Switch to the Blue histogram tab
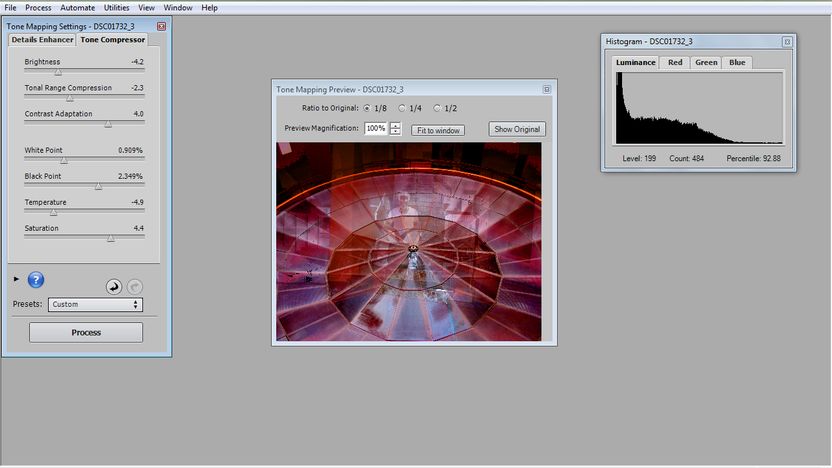832x468 pixels. [x=737, y=62]
